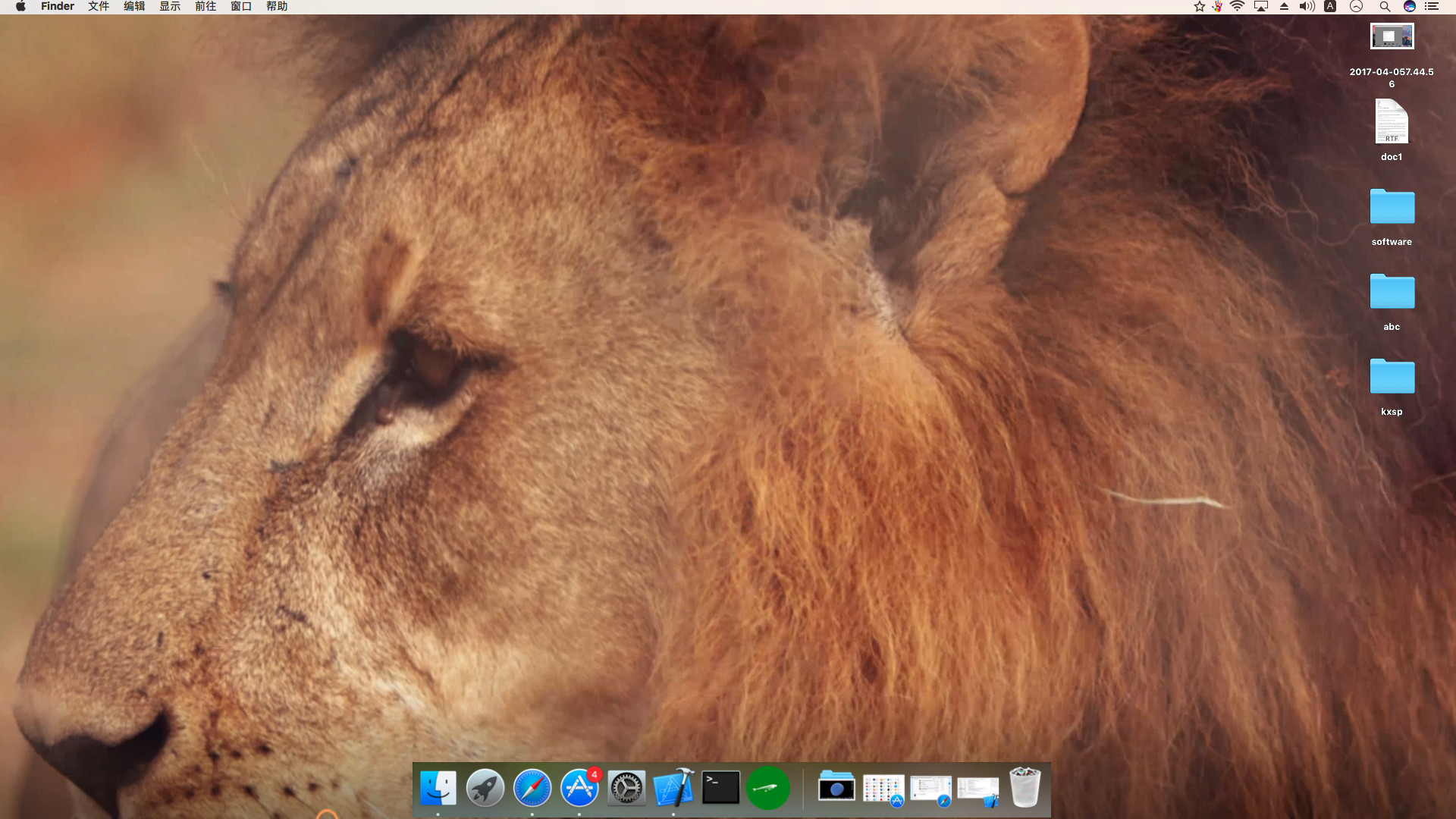Toggle the input source A indicator
This screenshot has width=1456, height=819.
pyautogui.click(x=1329, y=6)
